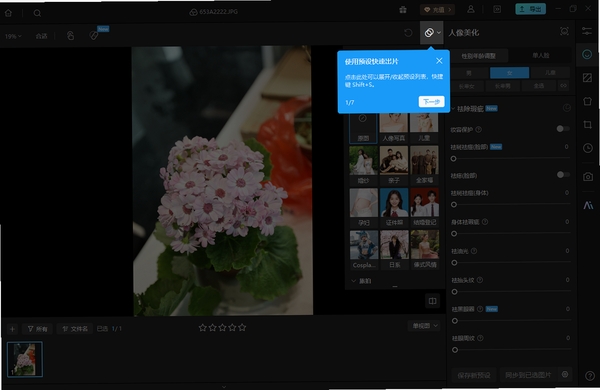Click reset icon next to 祛除瑕疵

566,108
